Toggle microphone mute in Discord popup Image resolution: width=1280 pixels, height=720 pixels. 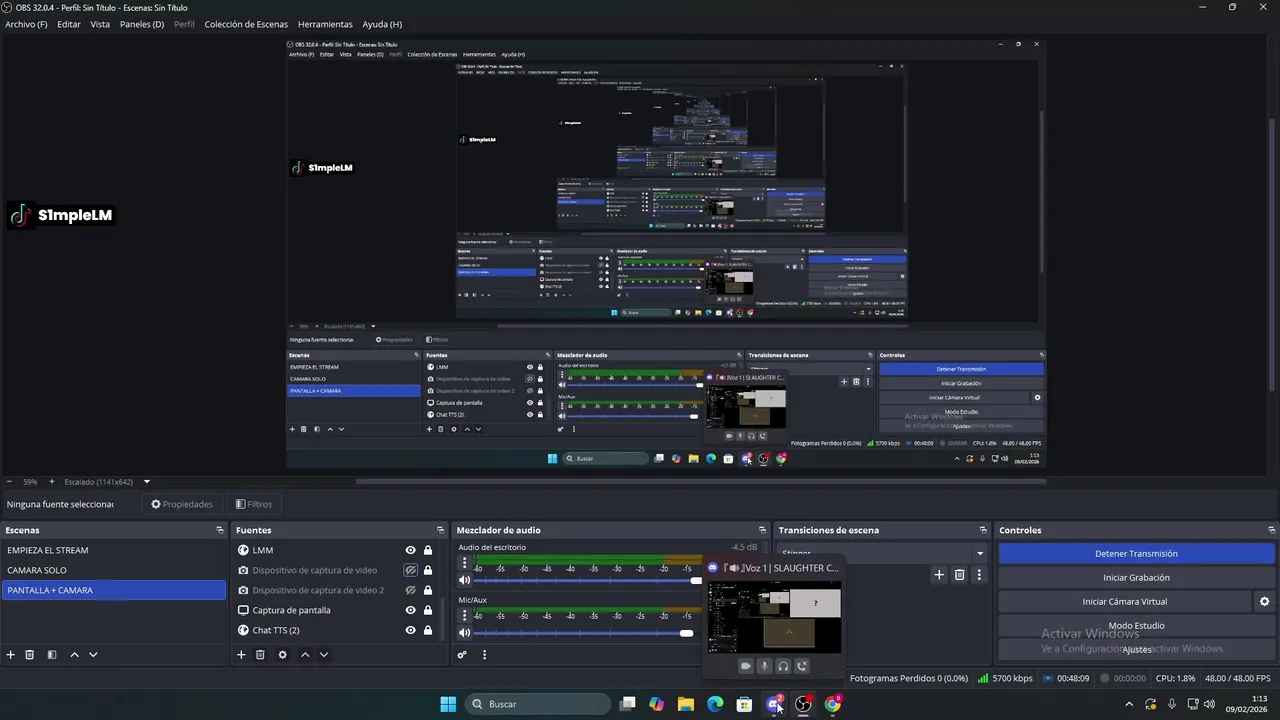click(764, 666)
